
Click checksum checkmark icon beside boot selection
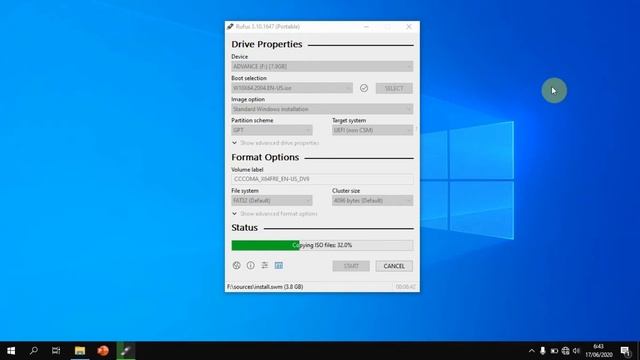click(x=364, y=88)
